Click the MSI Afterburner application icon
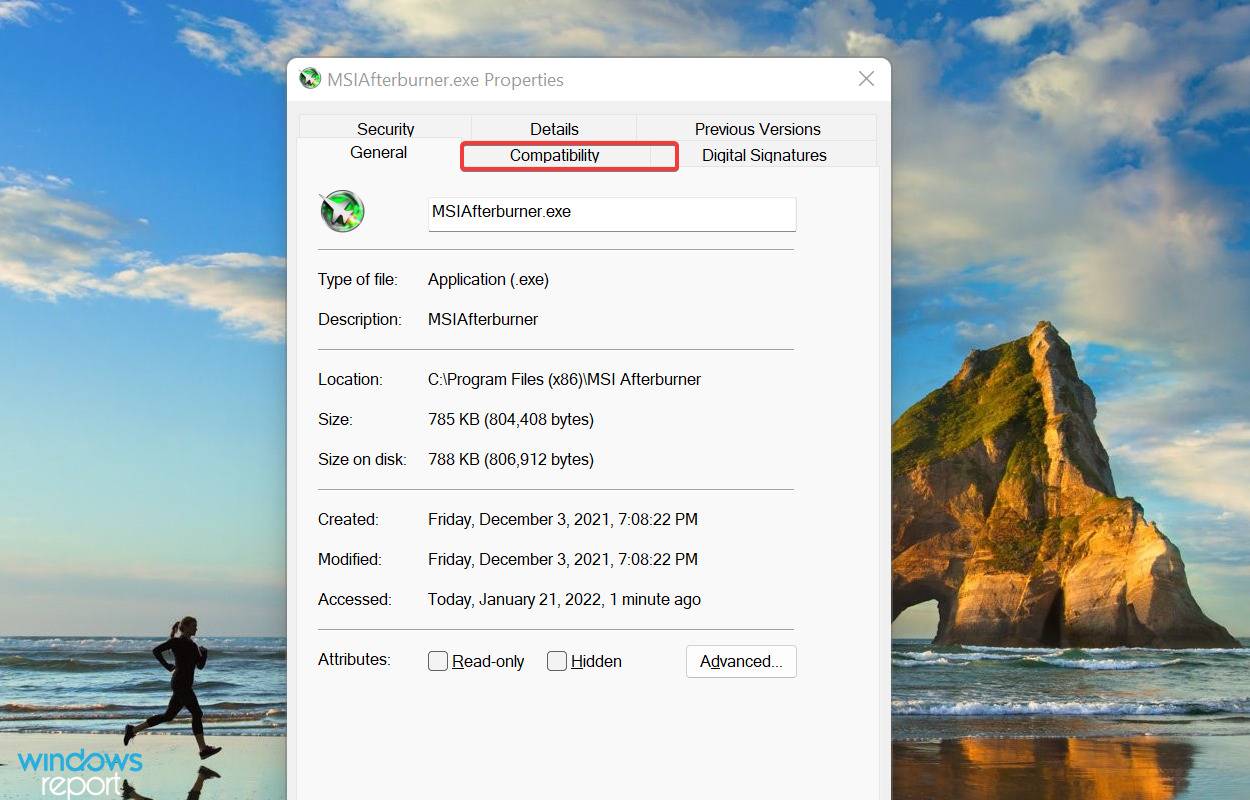 (x=341, y=211)
